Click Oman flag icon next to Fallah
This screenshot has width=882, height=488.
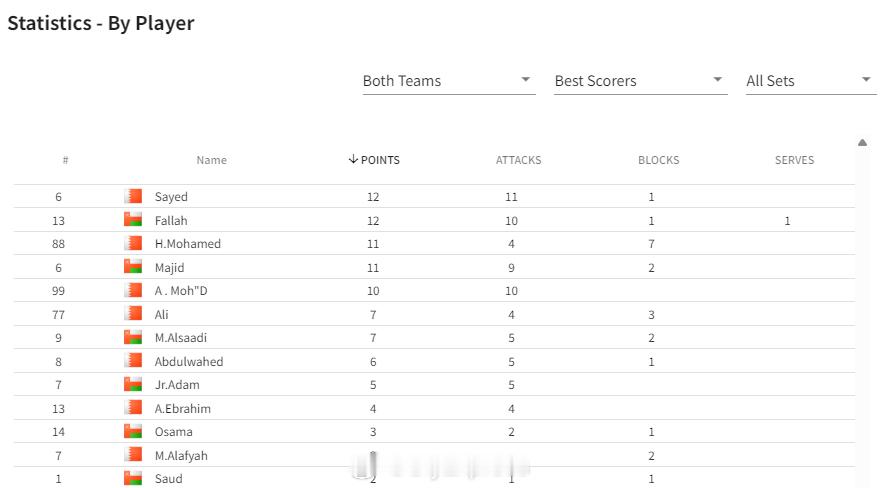(x=133, y=220)
